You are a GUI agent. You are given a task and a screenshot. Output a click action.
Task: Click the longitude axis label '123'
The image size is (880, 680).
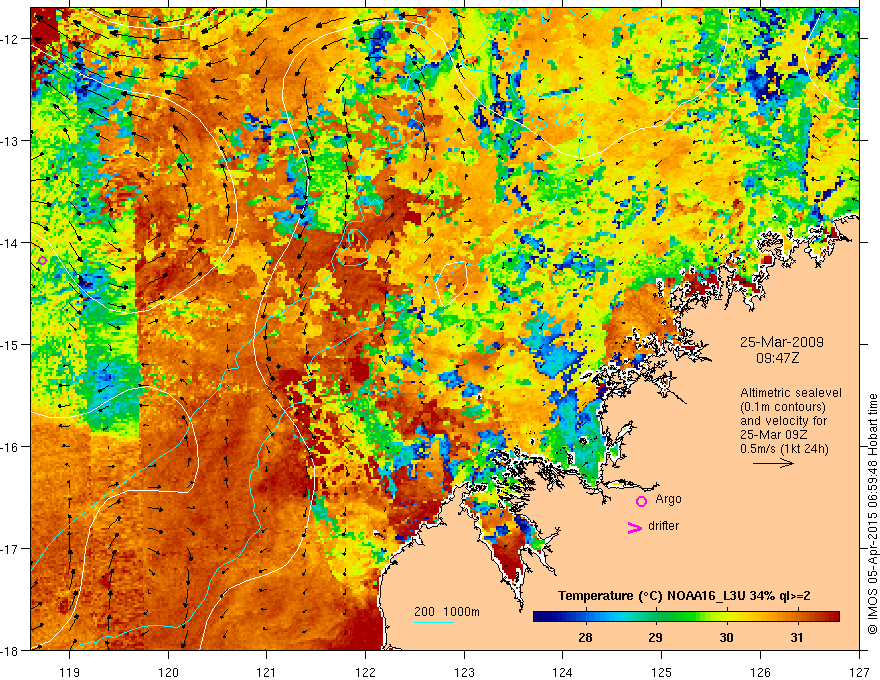[x=464, y=672]
